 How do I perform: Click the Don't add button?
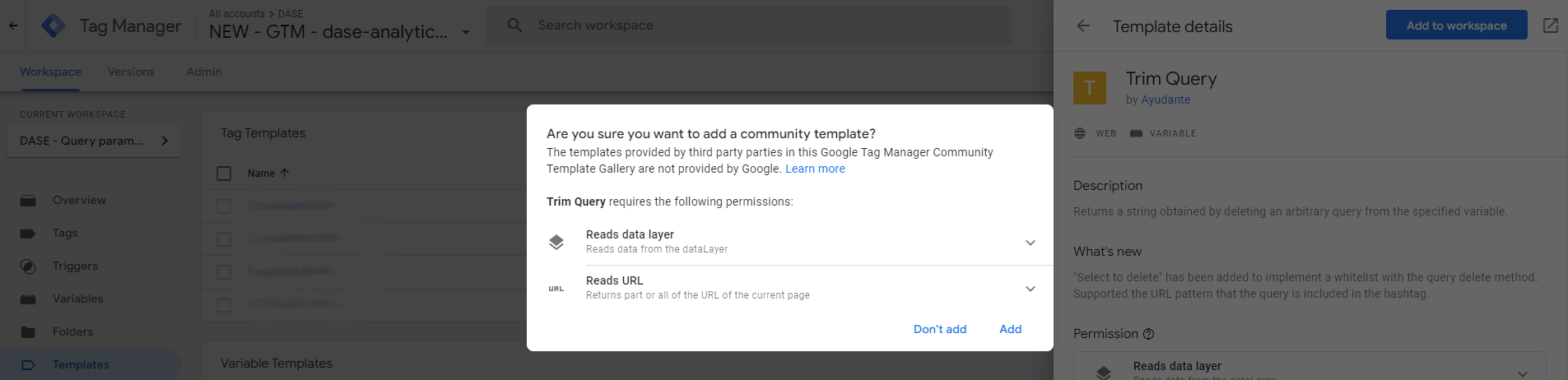940,329
